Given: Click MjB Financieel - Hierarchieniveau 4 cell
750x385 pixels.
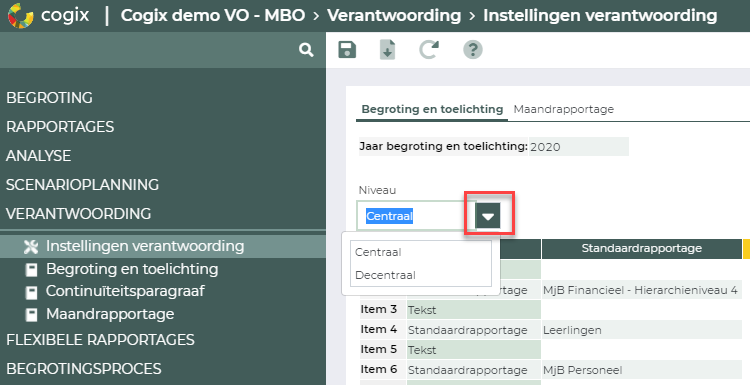Looking at the screenshot, I should point(641,290).
